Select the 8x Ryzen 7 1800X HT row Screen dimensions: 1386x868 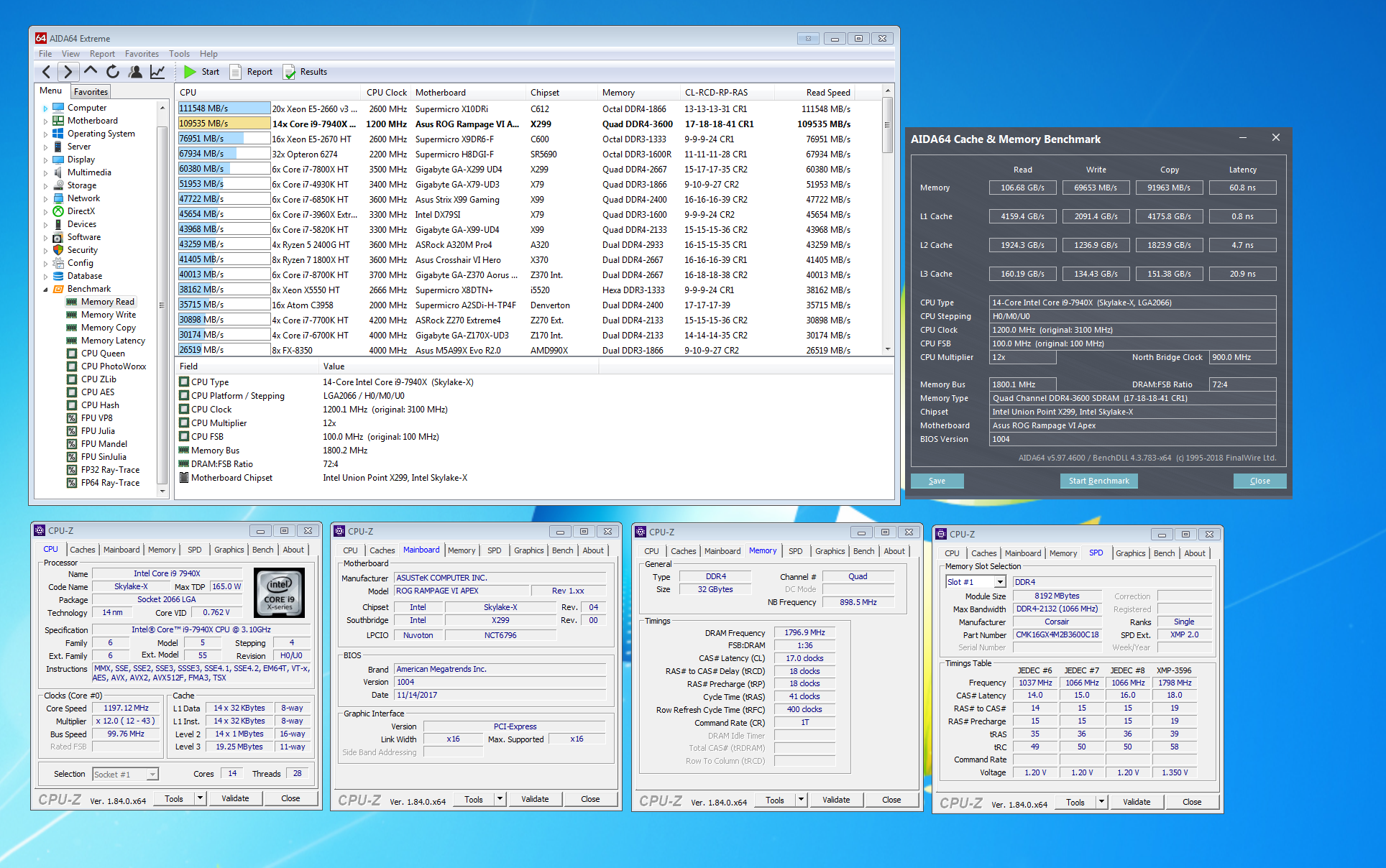tap(515, 260)
